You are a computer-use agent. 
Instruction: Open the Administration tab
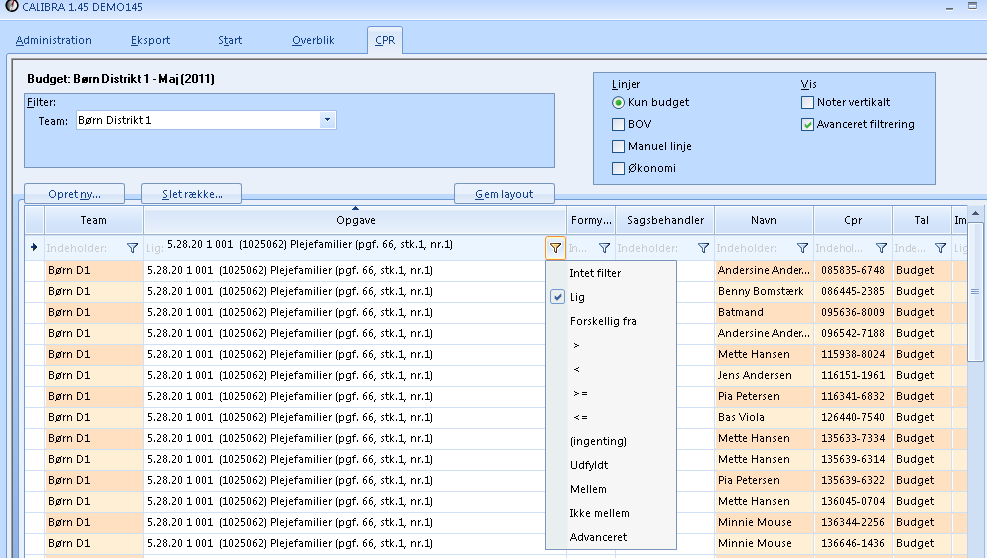54,41
